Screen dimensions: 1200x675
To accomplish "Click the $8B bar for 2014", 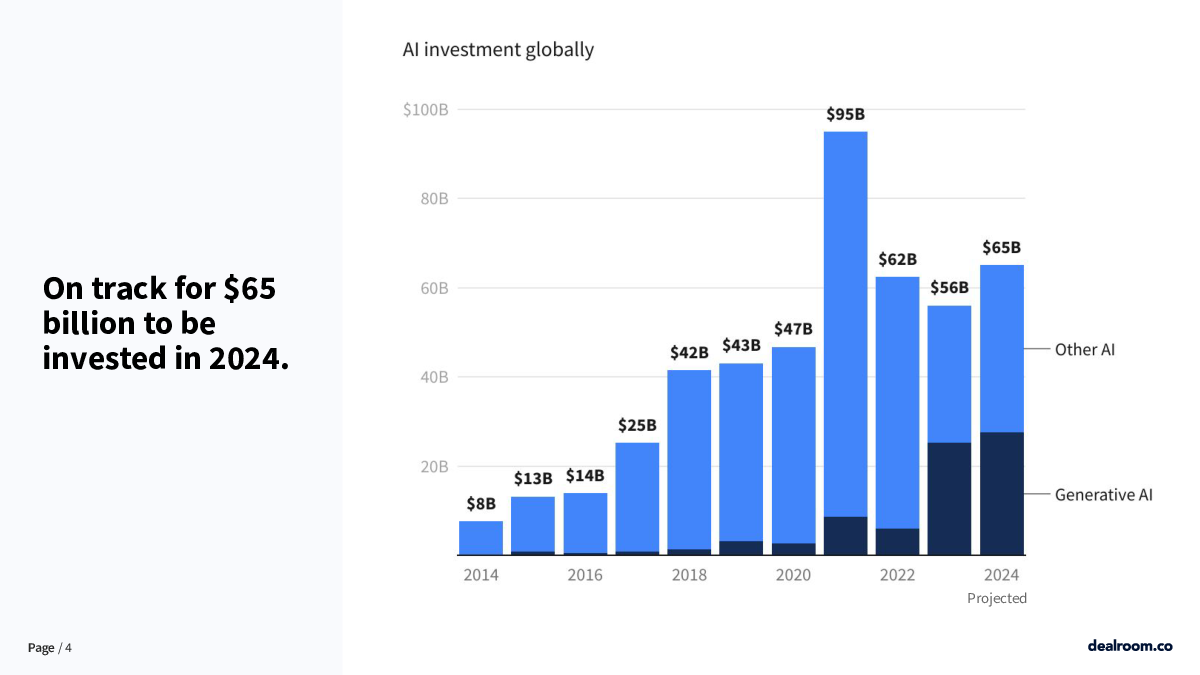I will click(481, 538).
